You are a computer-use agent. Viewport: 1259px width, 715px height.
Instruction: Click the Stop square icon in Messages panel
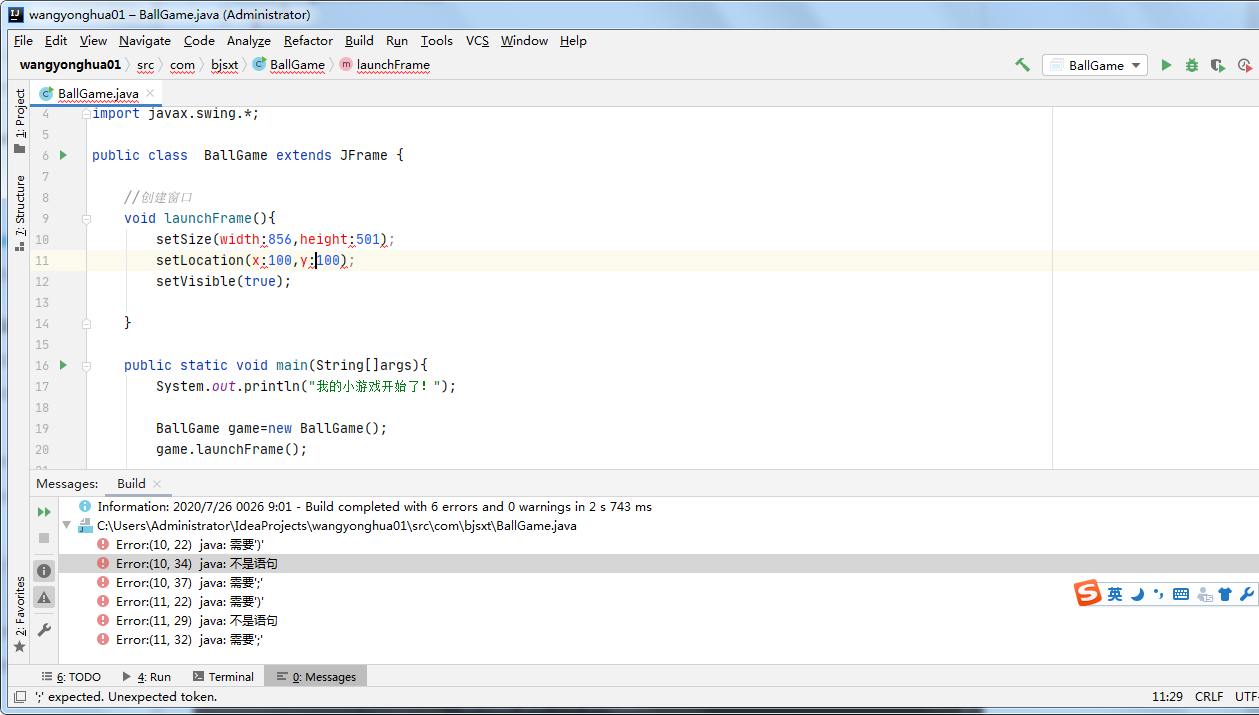pos(44,538)
